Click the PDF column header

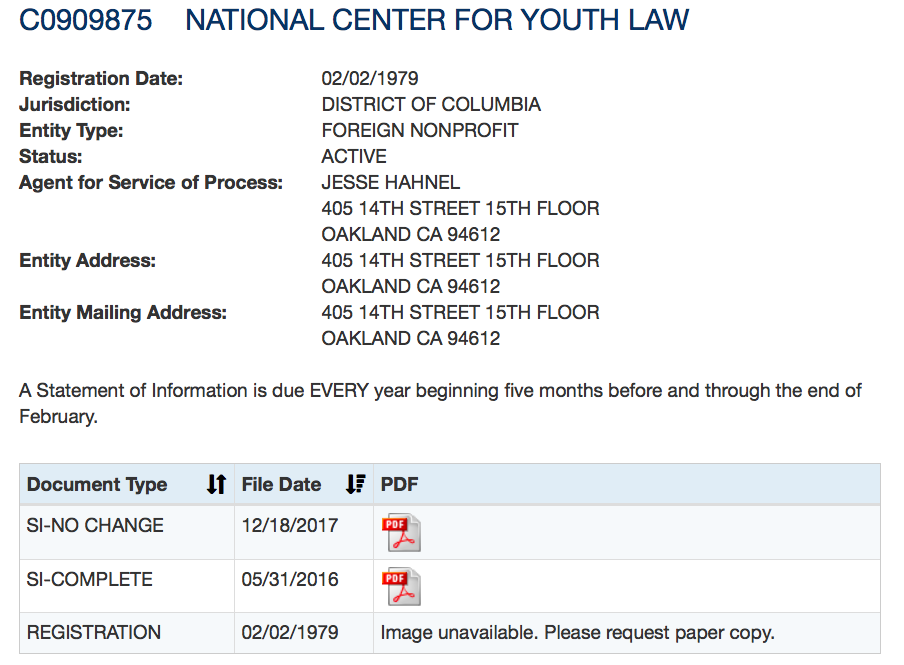click(x=399, y=485)
